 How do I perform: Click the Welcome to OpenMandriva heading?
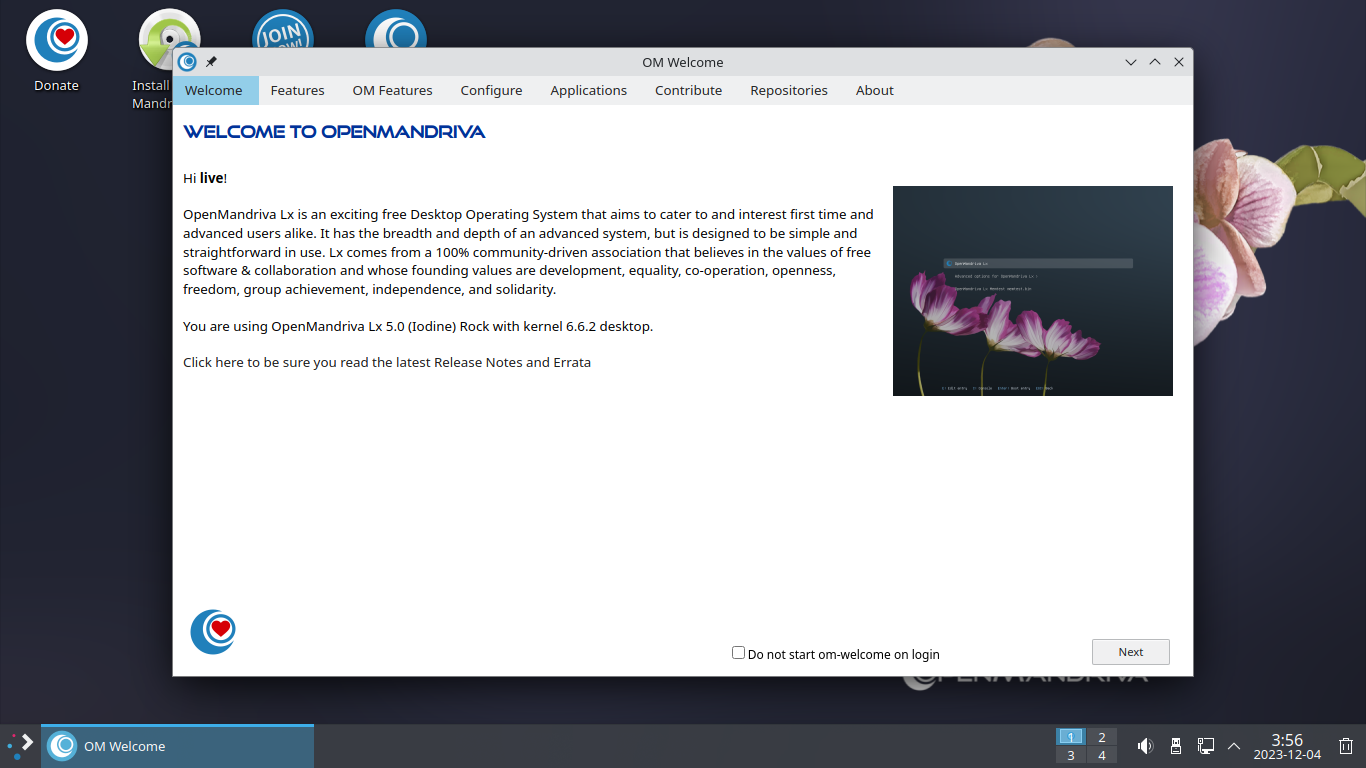(334, 132)
